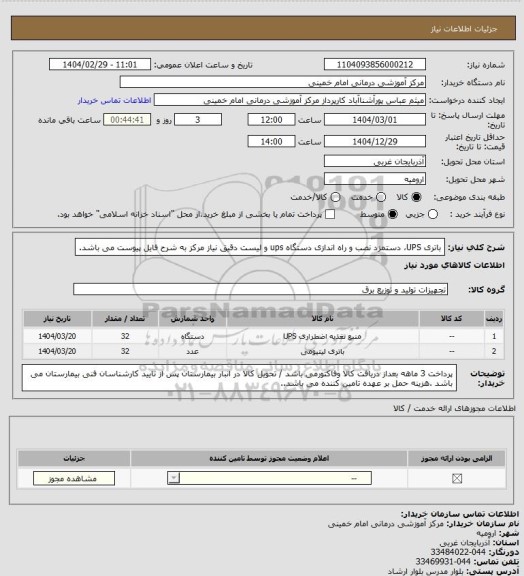The height and width of the screenshot is (576, 524).
Task: Click the response deadline time 12:00
Action: (x=272, y=120)
